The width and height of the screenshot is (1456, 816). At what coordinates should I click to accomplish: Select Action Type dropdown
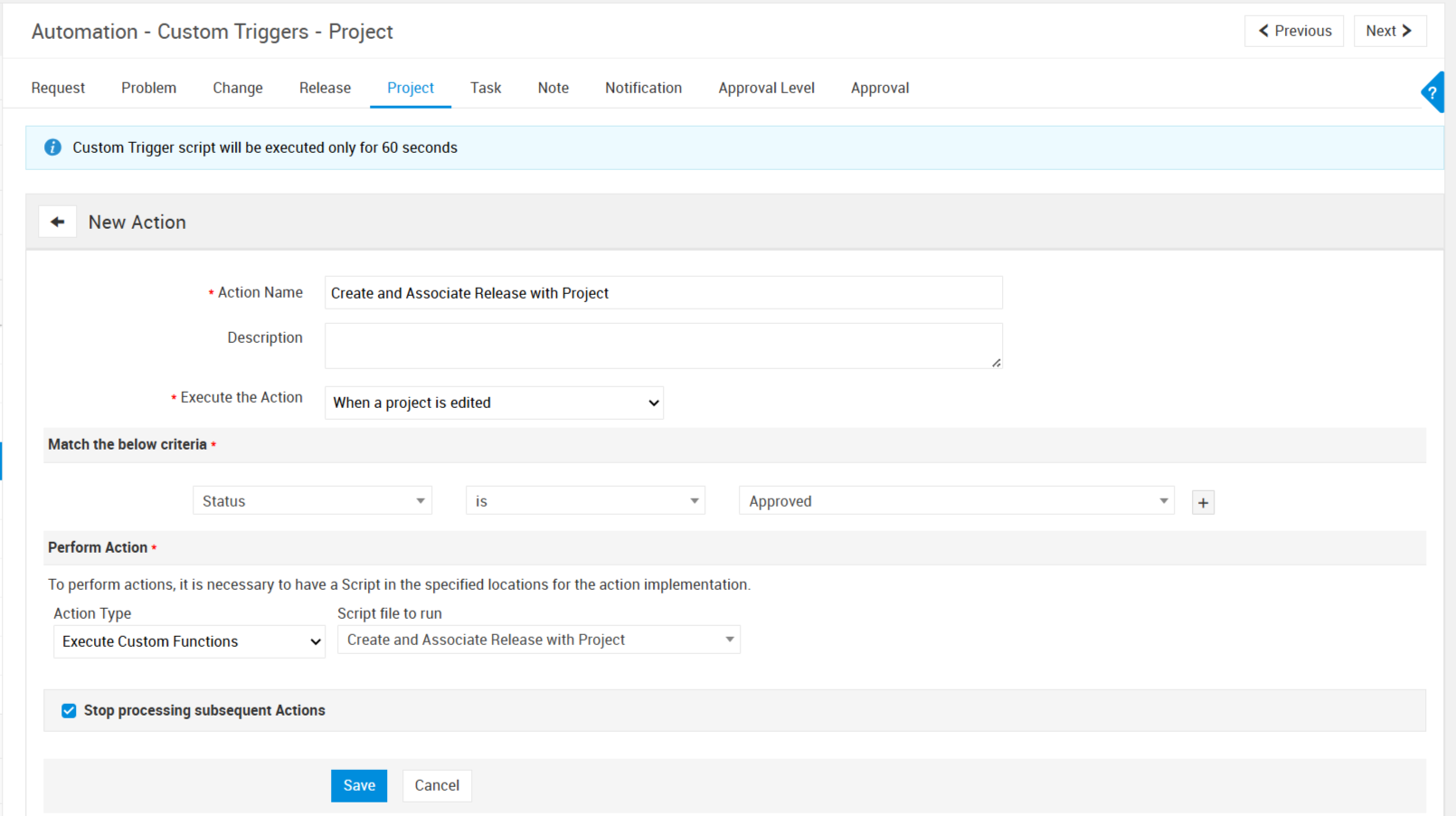pos(189,641)
